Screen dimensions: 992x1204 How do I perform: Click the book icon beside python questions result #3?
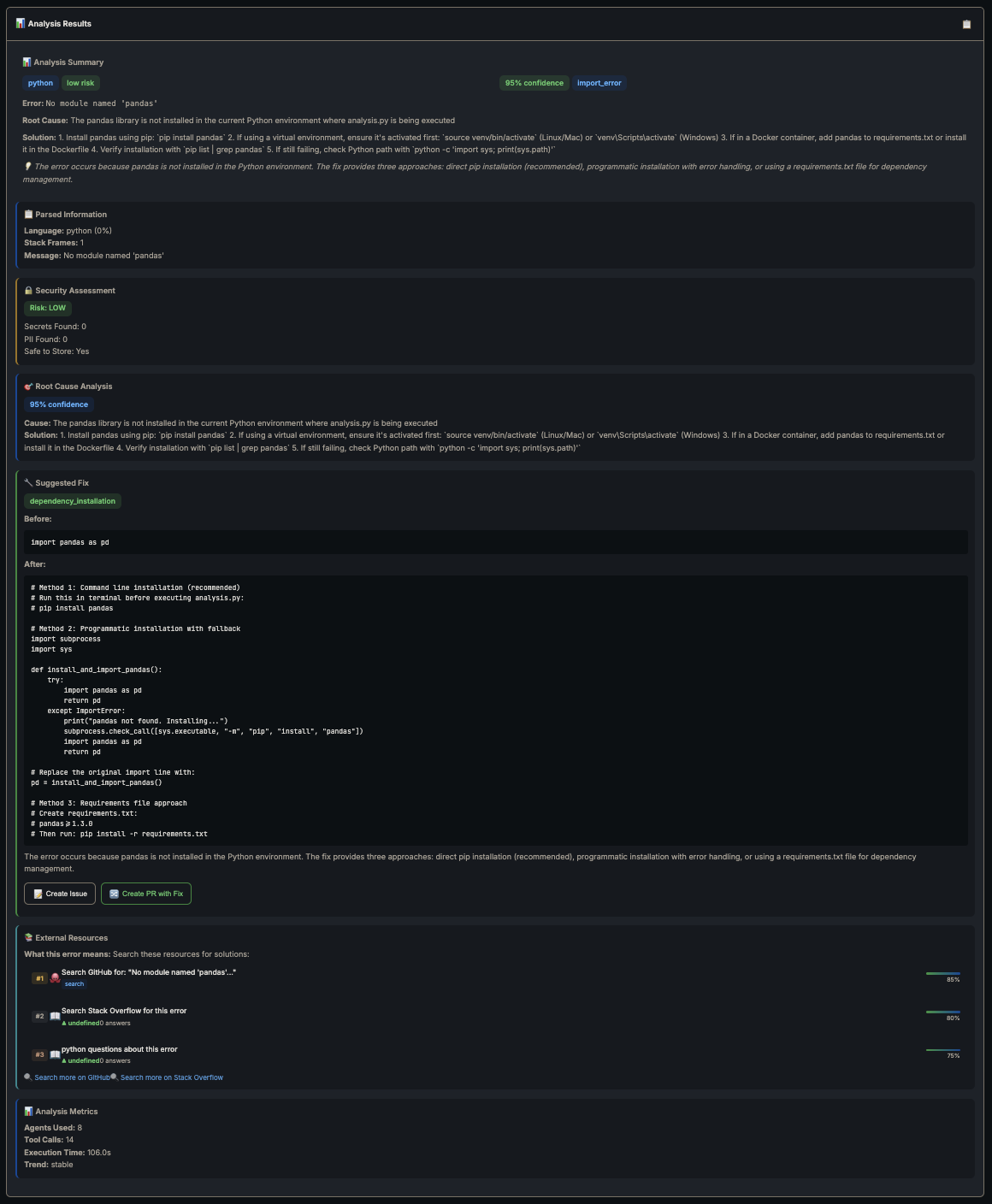click(x=55, y=1055)
